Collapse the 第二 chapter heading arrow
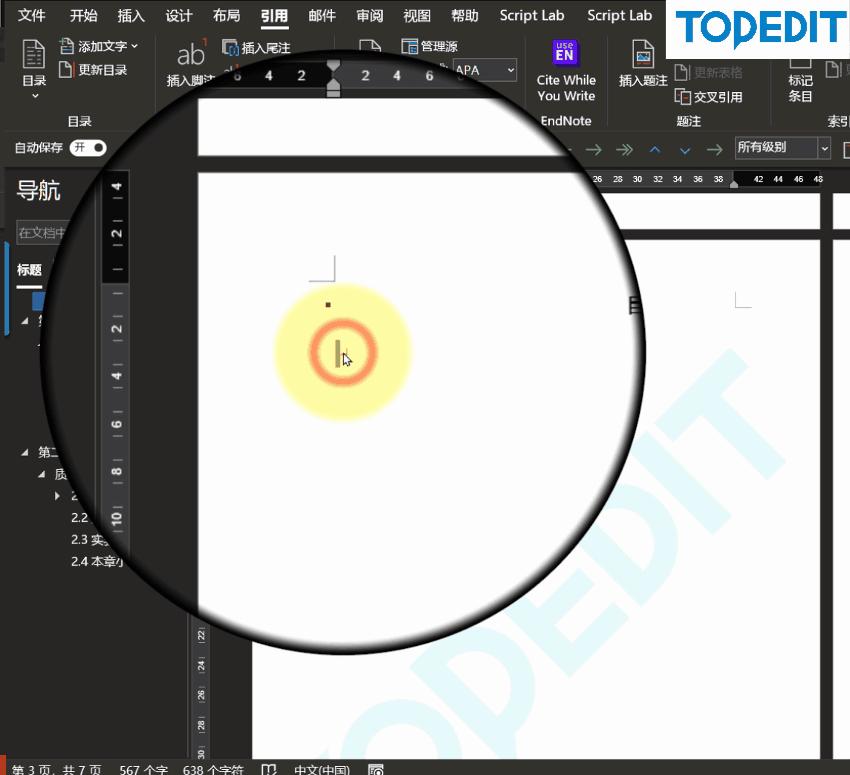Image resolution: width=850 pixels, height=775 pixels. coord(25,452)
